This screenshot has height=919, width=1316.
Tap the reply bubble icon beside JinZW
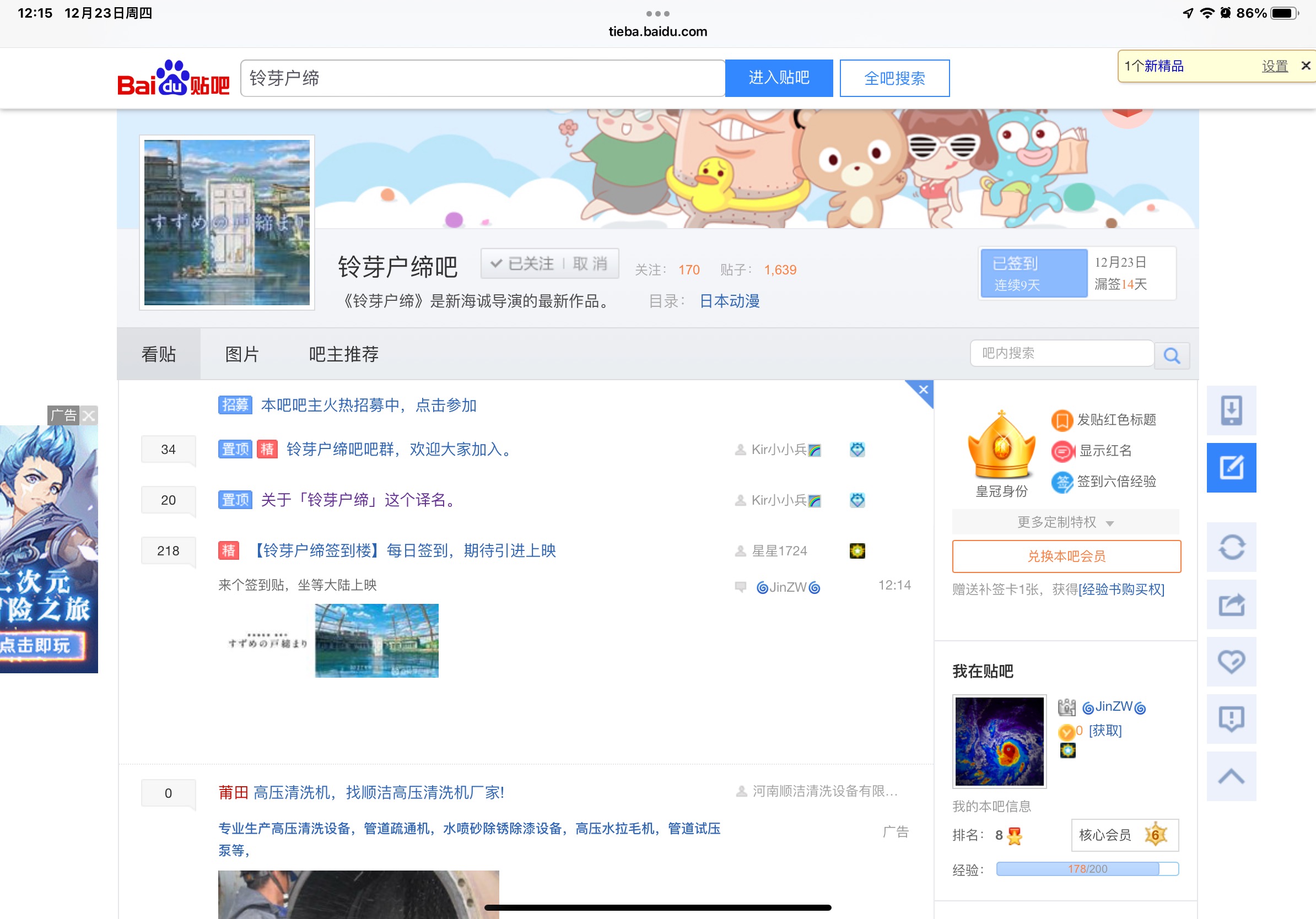[x=741, y=587]
